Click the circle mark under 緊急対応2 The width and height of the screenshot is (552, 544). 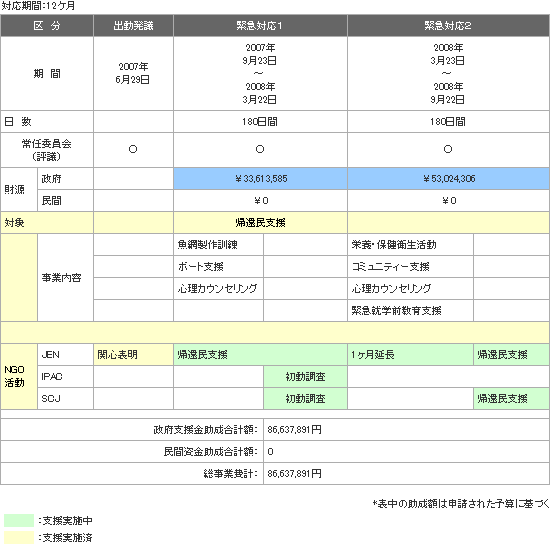coord(448,149)
